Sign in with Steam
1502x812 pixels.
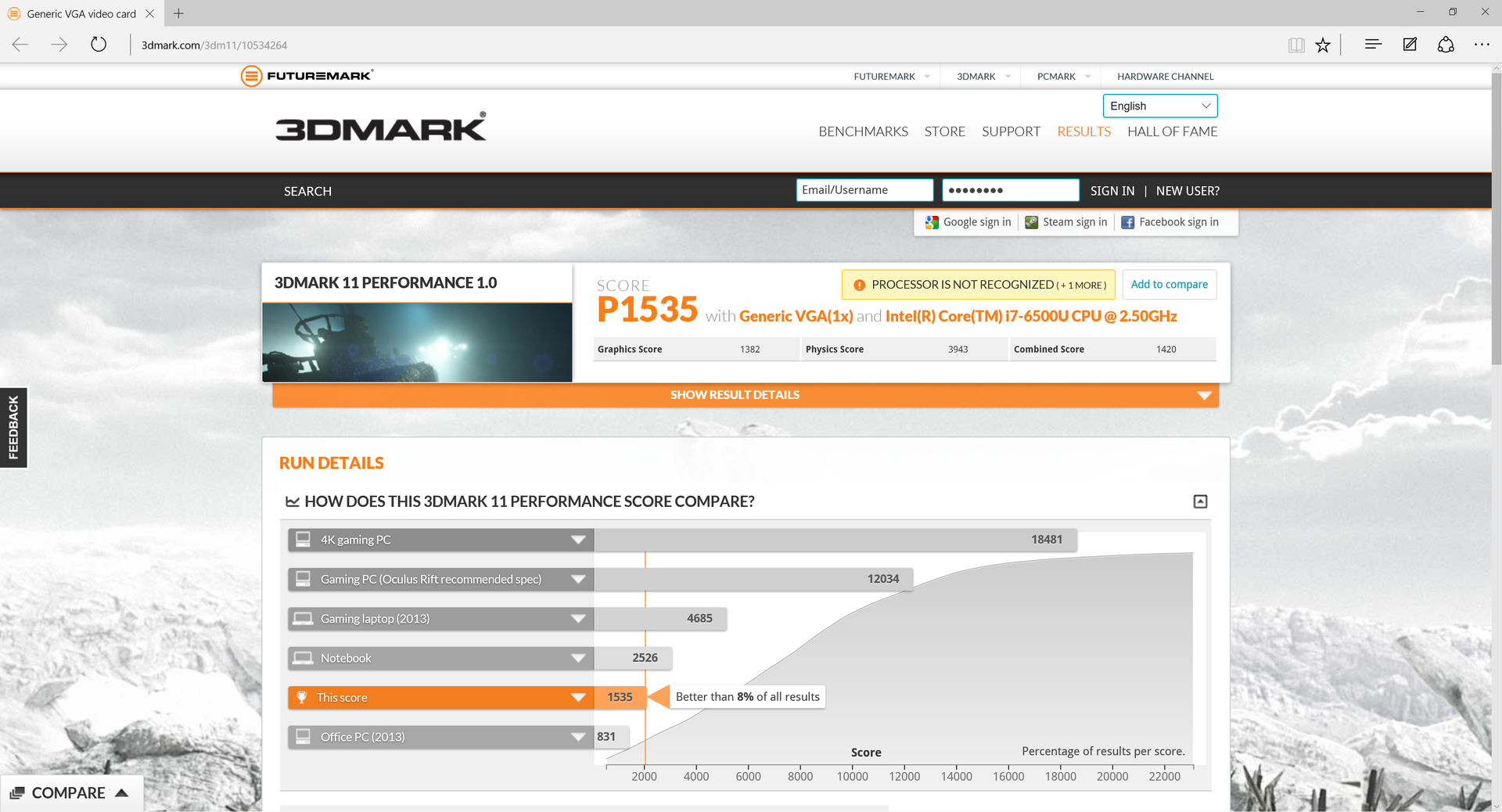click(x=1066, y=222)
